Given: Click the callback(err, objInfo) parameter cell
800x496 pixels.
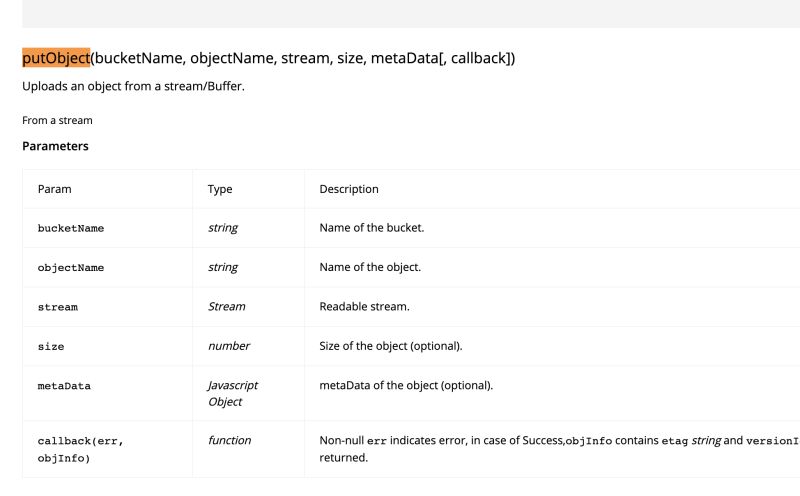Looking at the screenshot, I should [x=80, y=449].
